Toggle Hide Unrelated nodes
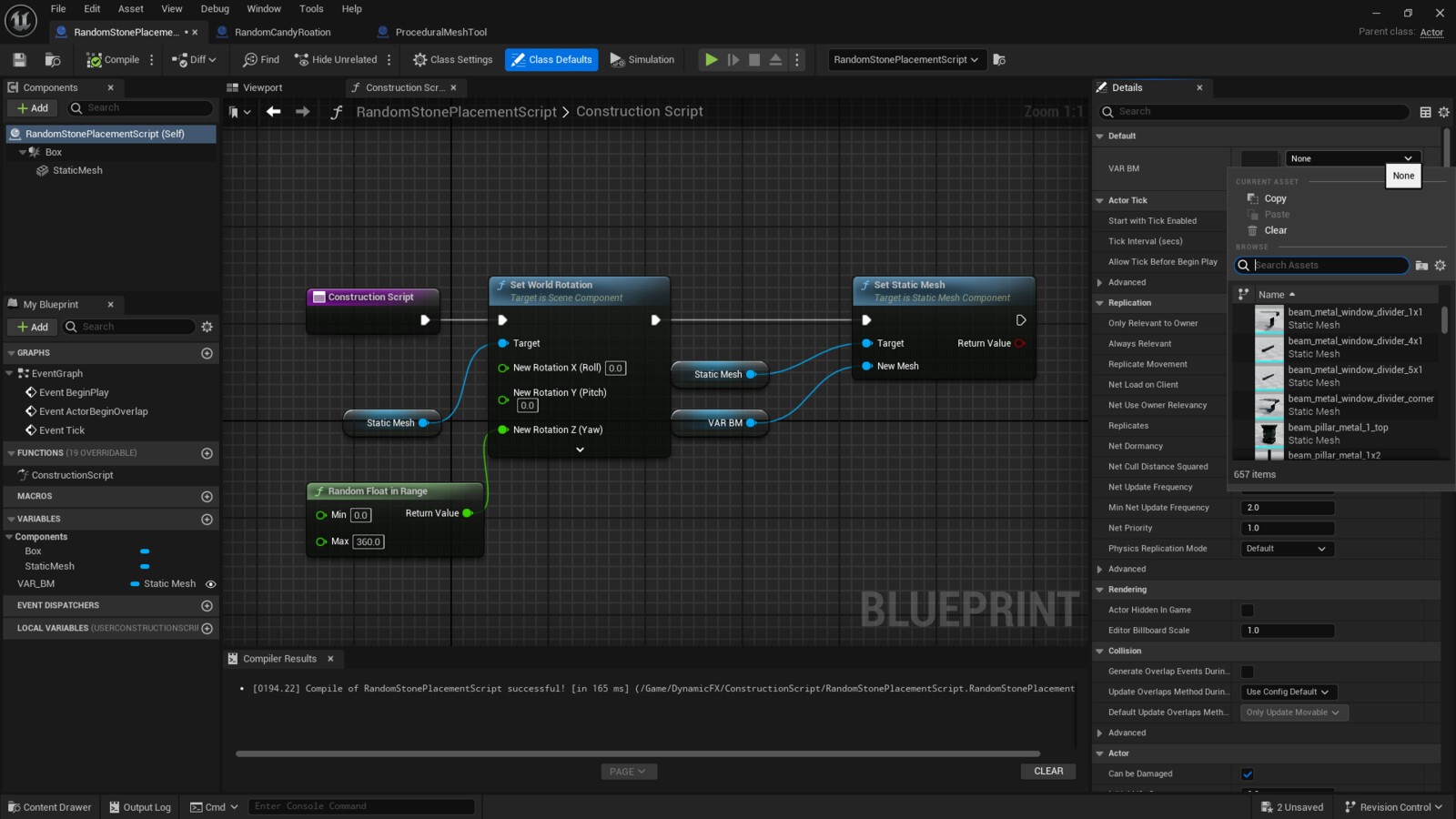The image size is (1456, 819). point(336,60)
